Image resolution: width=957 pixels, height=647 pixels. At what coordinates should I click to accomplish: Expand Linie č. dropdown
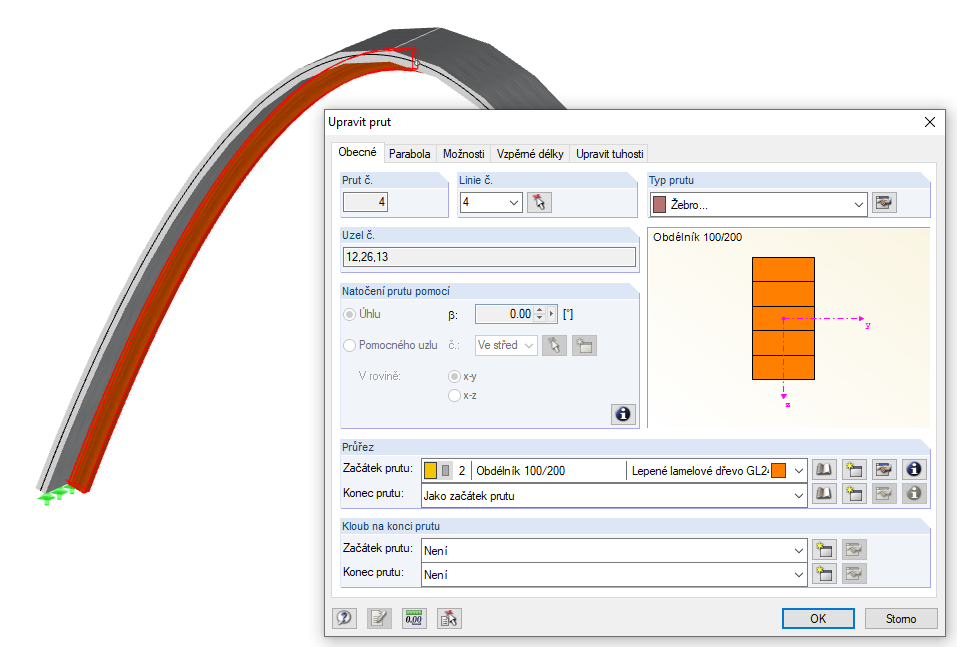coord(514,202)
